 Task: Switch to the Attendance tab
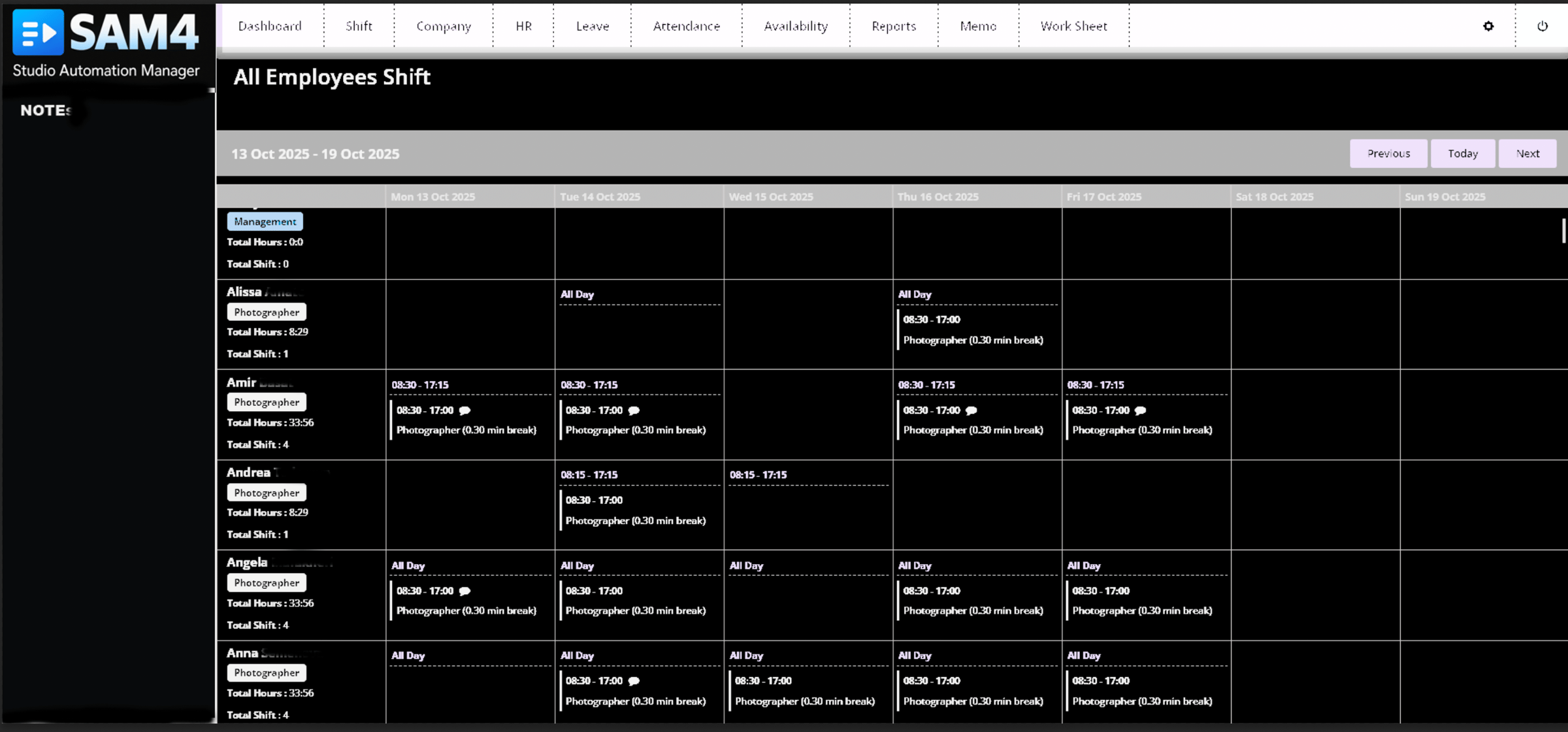pyautogui.click(x=686, y=26)
